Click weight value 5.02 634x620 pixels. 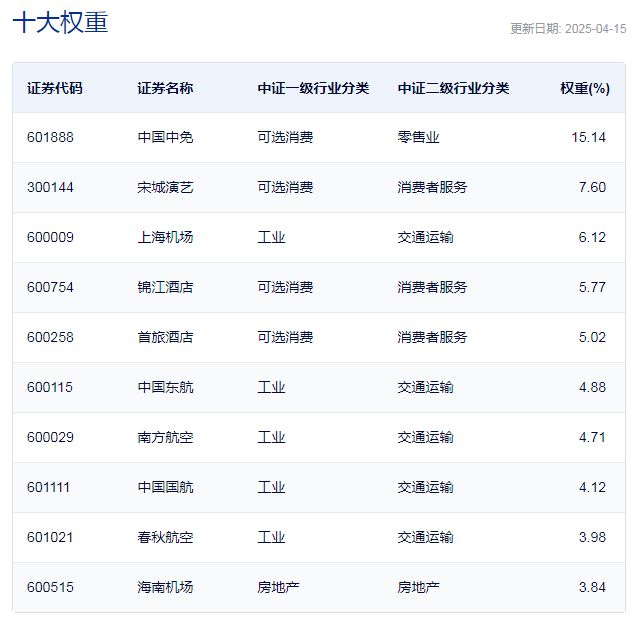[x=592, y=337]
